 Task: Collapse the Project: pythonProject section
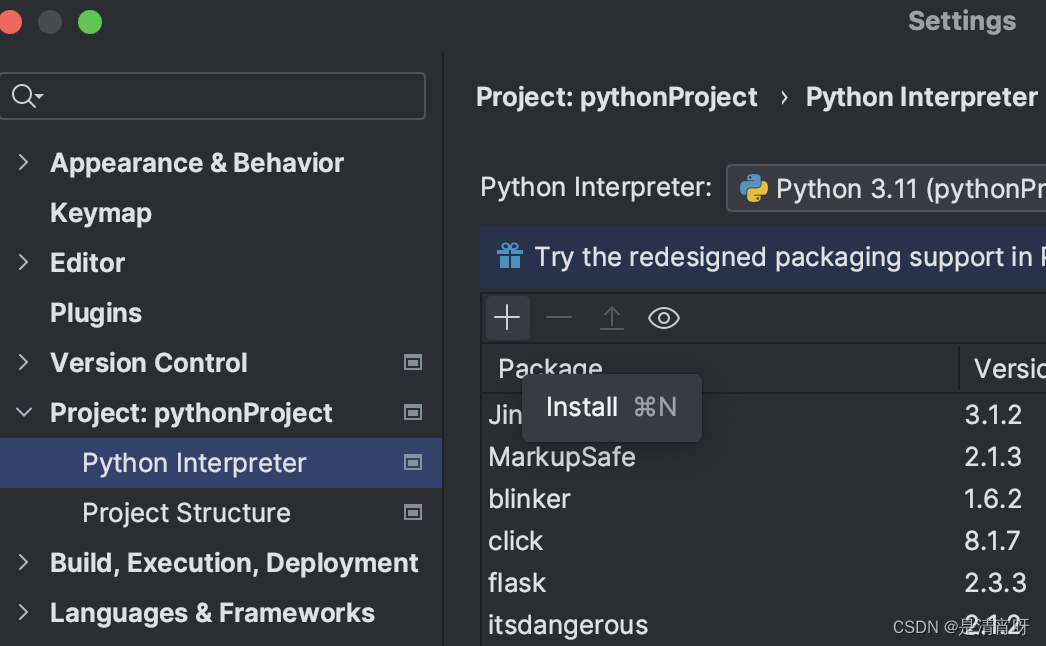[x=24, y=412]
